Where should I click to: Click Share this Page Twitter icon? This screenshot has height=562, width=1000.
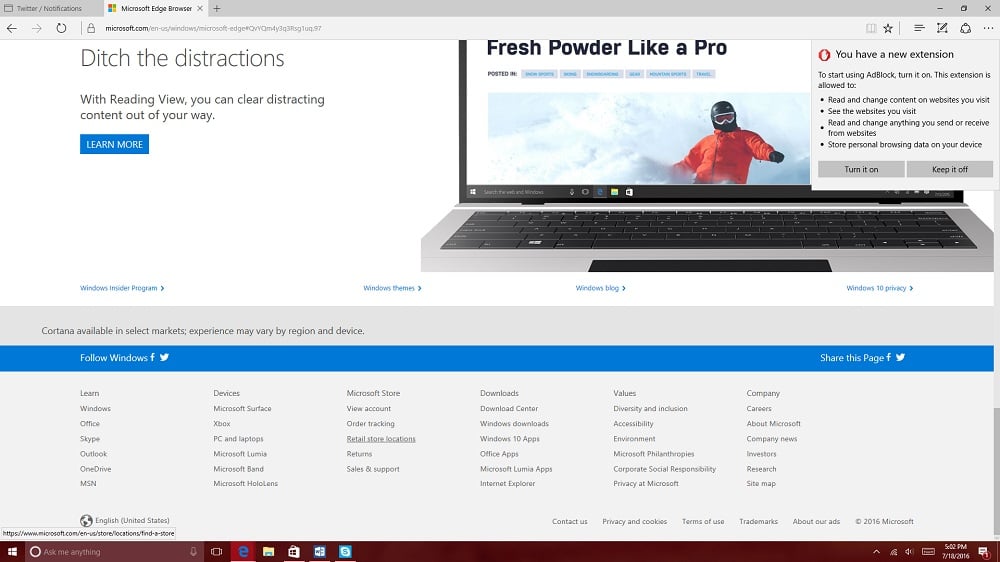click(901, 357)
